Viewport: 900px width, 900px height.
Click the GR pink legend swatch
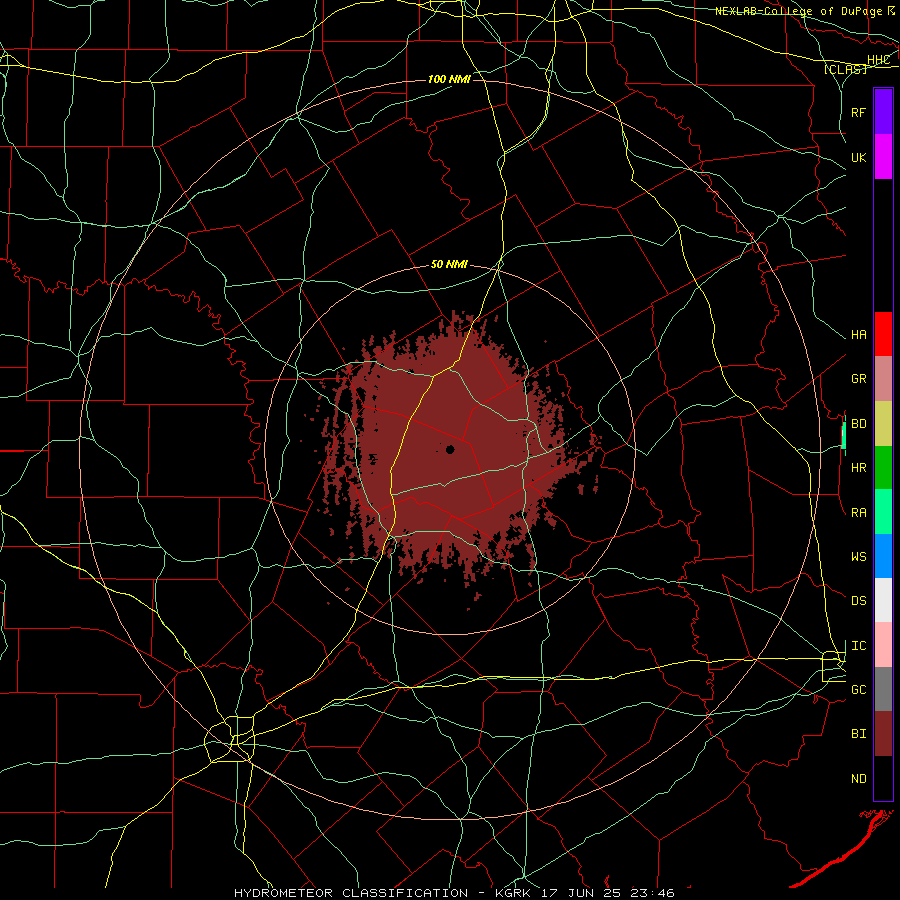883,379
